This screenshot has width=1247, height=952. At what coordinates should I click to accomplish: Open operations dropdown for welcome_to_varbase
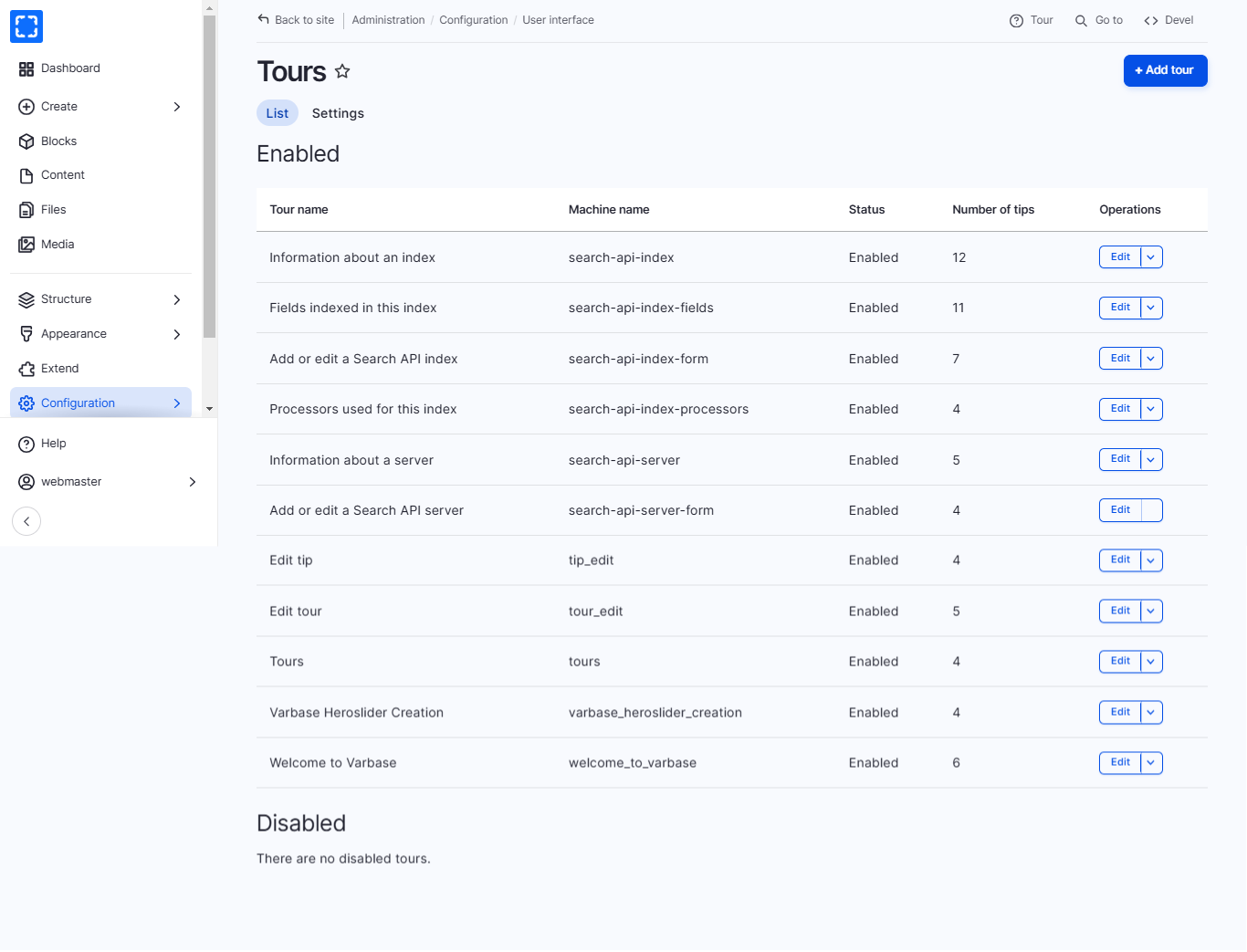[x=1151, y=763]
